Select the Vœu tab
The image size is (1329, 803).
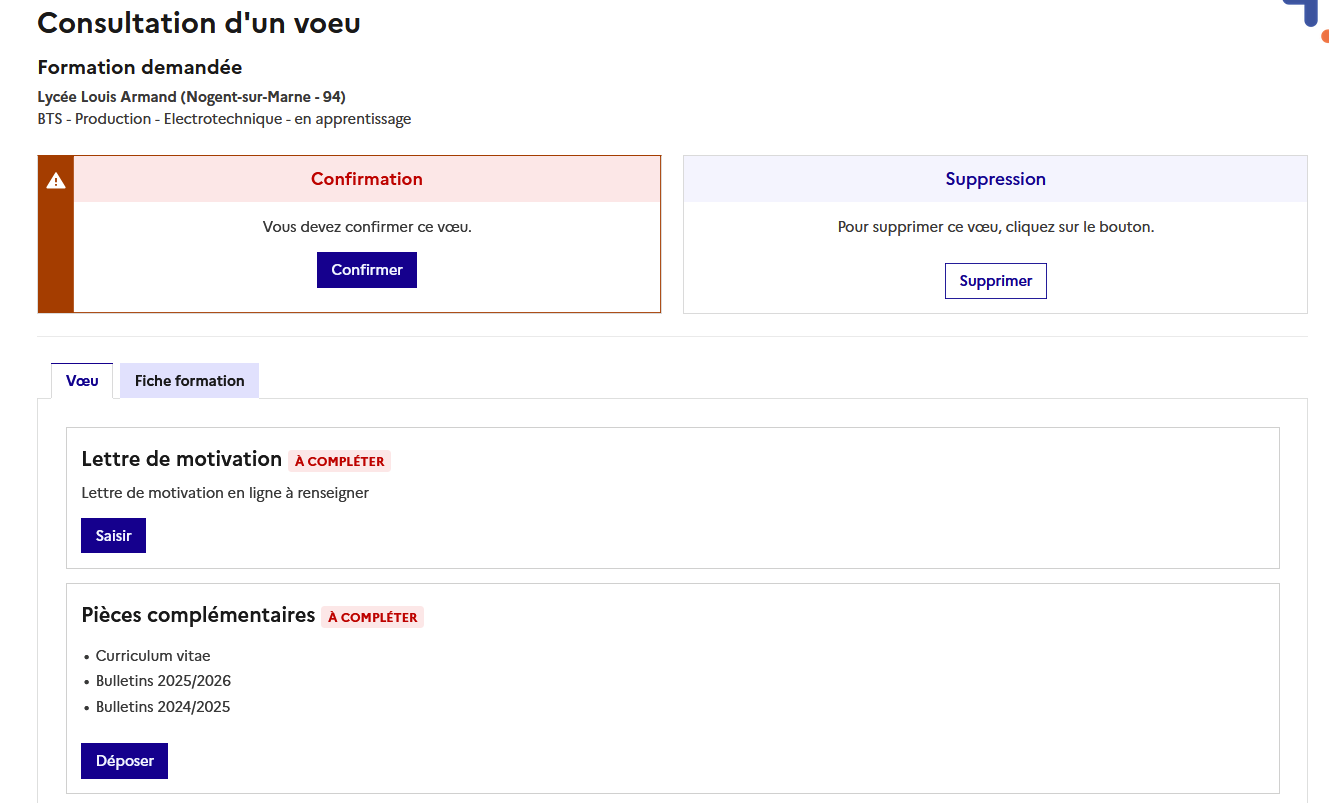click(82, 381)
